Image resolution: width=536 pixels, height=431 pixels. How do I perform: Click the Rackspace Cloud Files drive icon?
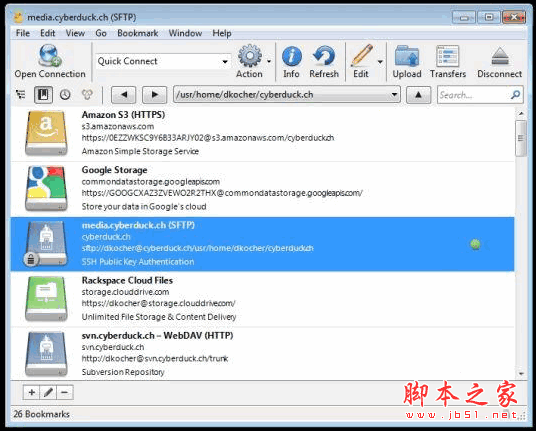(x=46, y=299)
